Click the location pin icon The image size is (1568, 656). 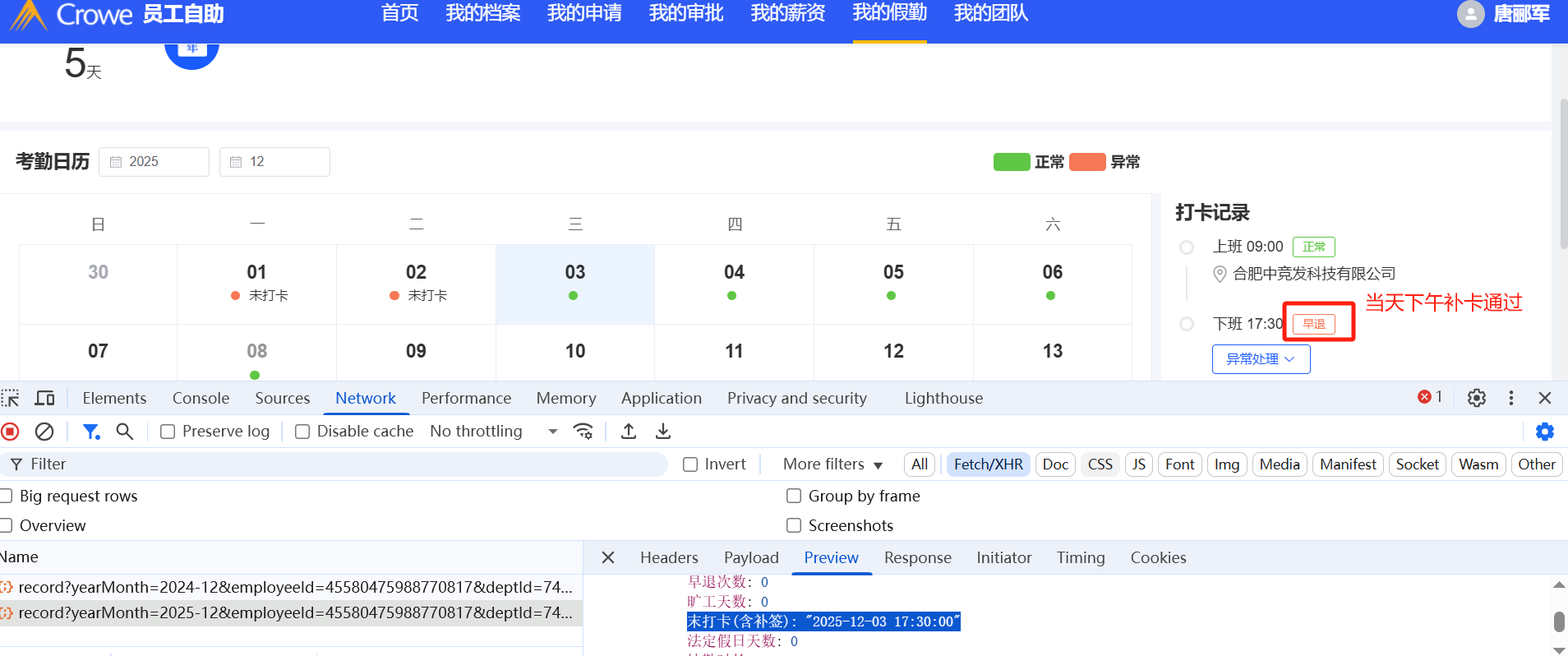click(1220, 274)
